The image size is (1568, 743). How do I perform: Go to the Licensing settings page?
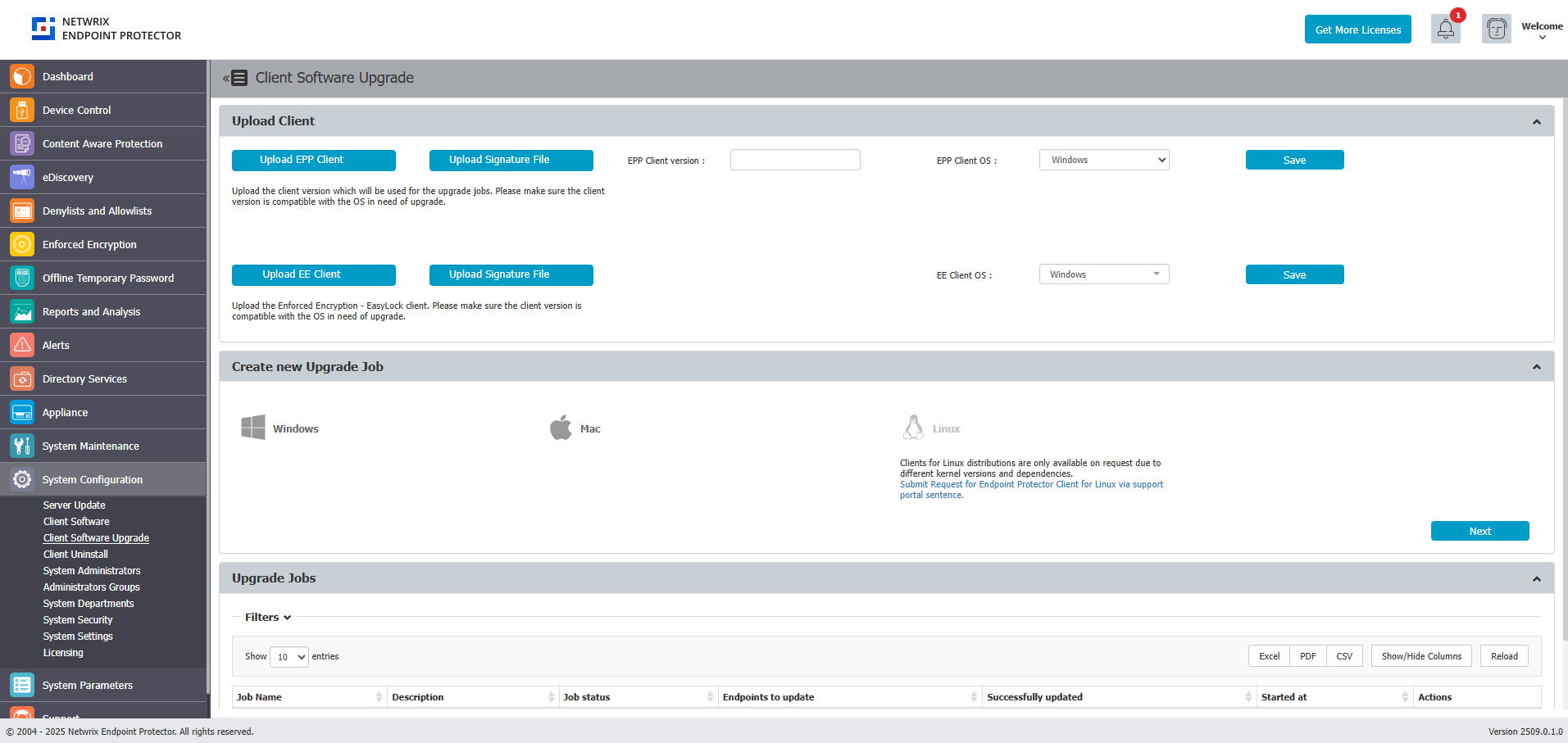click(62, 652)
